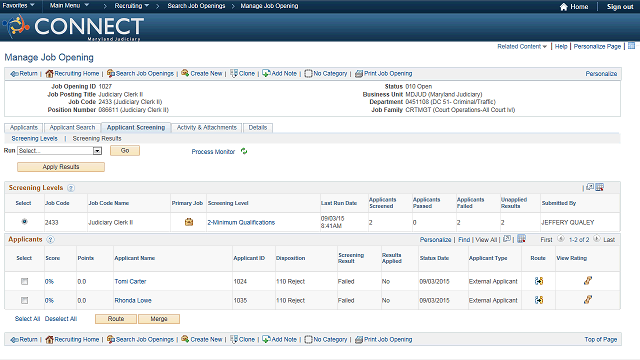Open View Rating pencil for Tomi Carter
The height and width of the screenshot is (360, 640).
point(588,280)
